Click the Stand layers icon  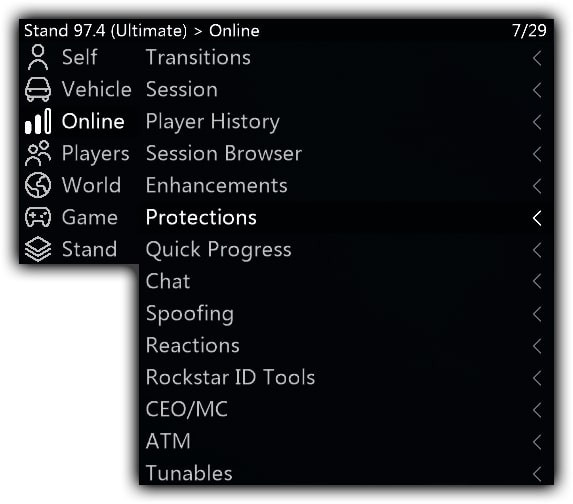pyautogui.click(x=38, y=249)
